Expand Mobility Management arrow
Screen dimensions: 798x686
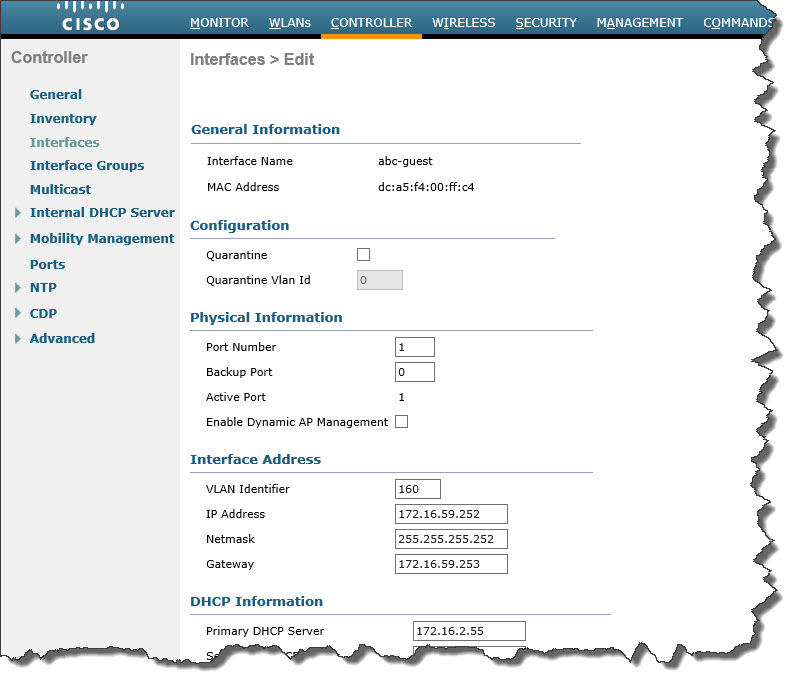(18, 239)
